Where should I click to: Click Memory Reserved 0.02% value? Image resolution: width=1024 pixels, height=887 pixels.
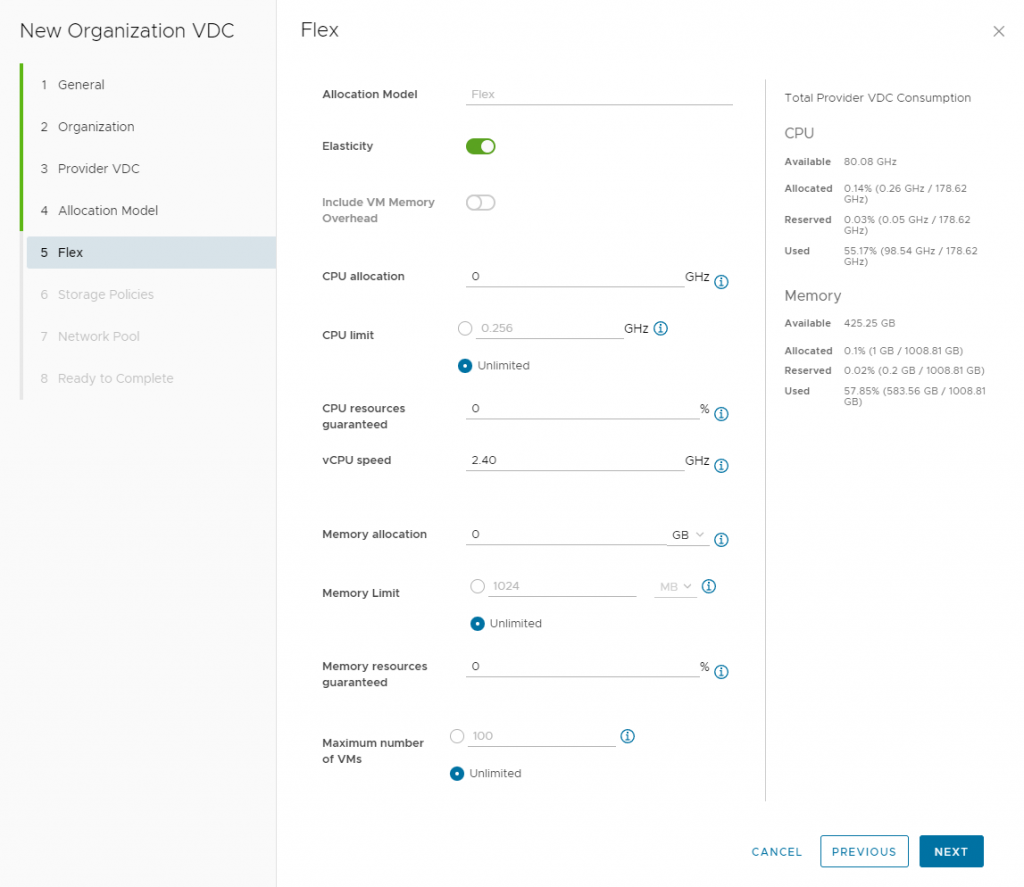914,370
